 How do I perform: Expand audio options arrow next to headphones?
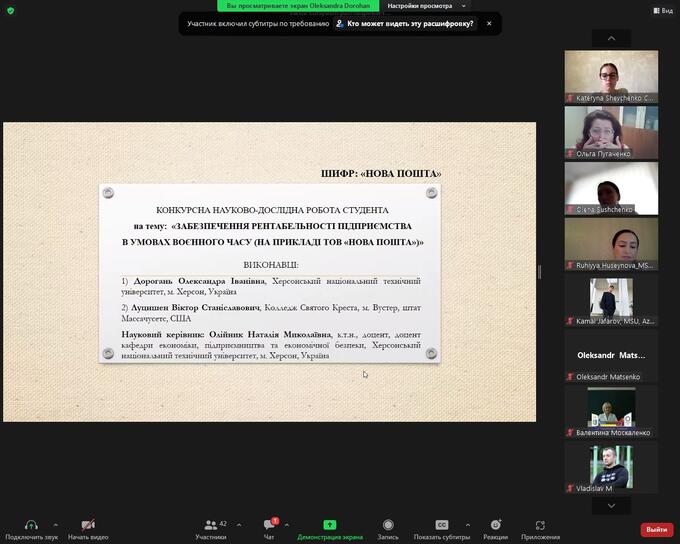[55, 524]
